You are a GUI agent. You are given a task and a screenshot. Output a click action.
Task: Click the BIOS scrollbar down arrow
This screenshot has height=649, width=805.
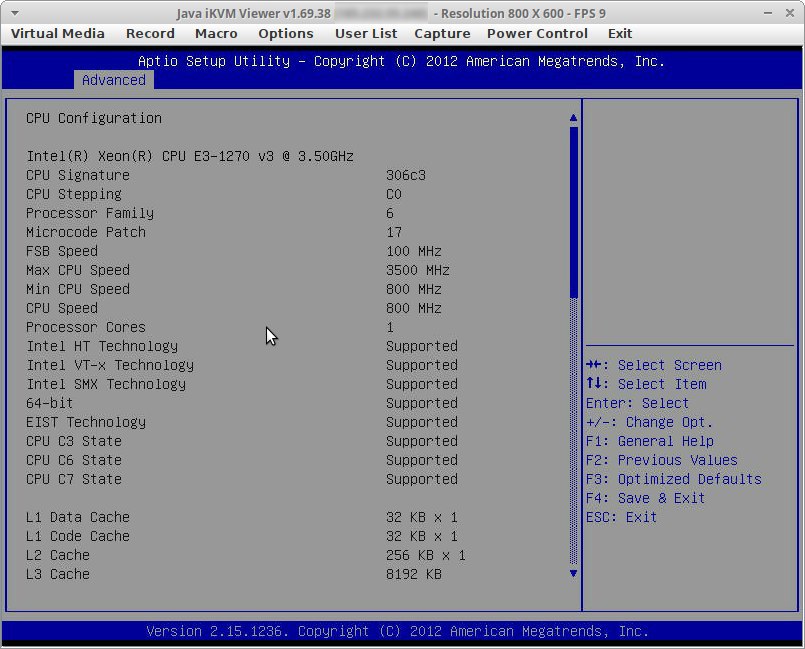tap(573, 574)
